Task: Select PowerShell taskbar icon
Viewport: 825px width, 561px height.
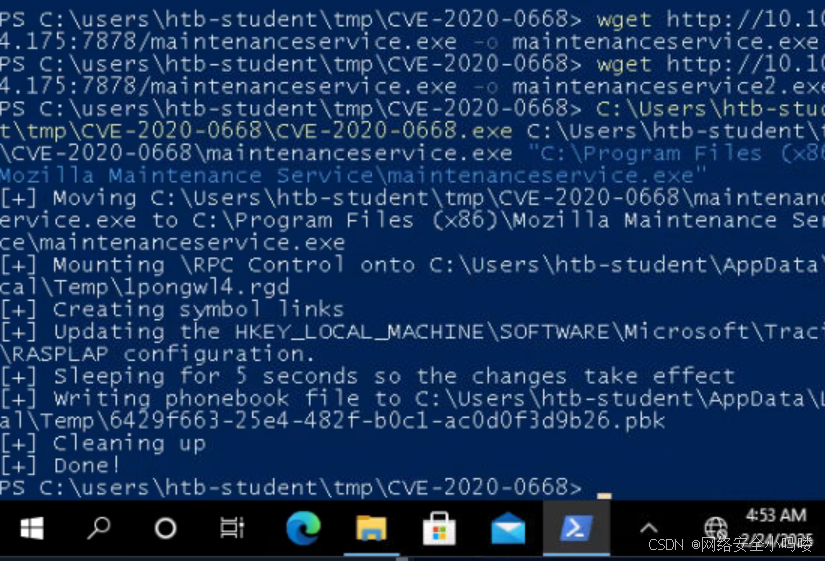Action: coord(576,527)
